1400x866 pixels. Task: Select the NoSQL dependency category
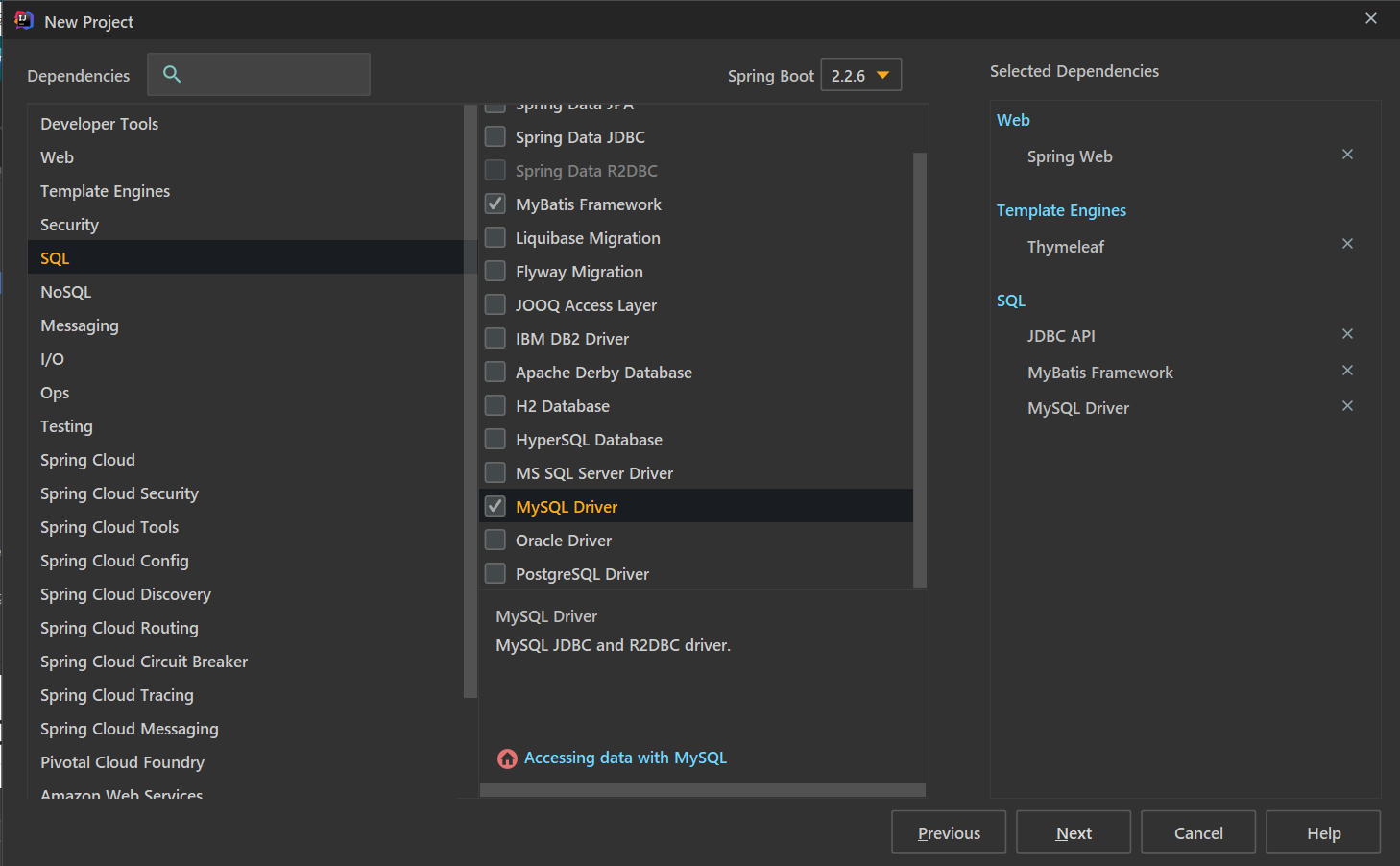pyautogui.click(x=66, y=292)
